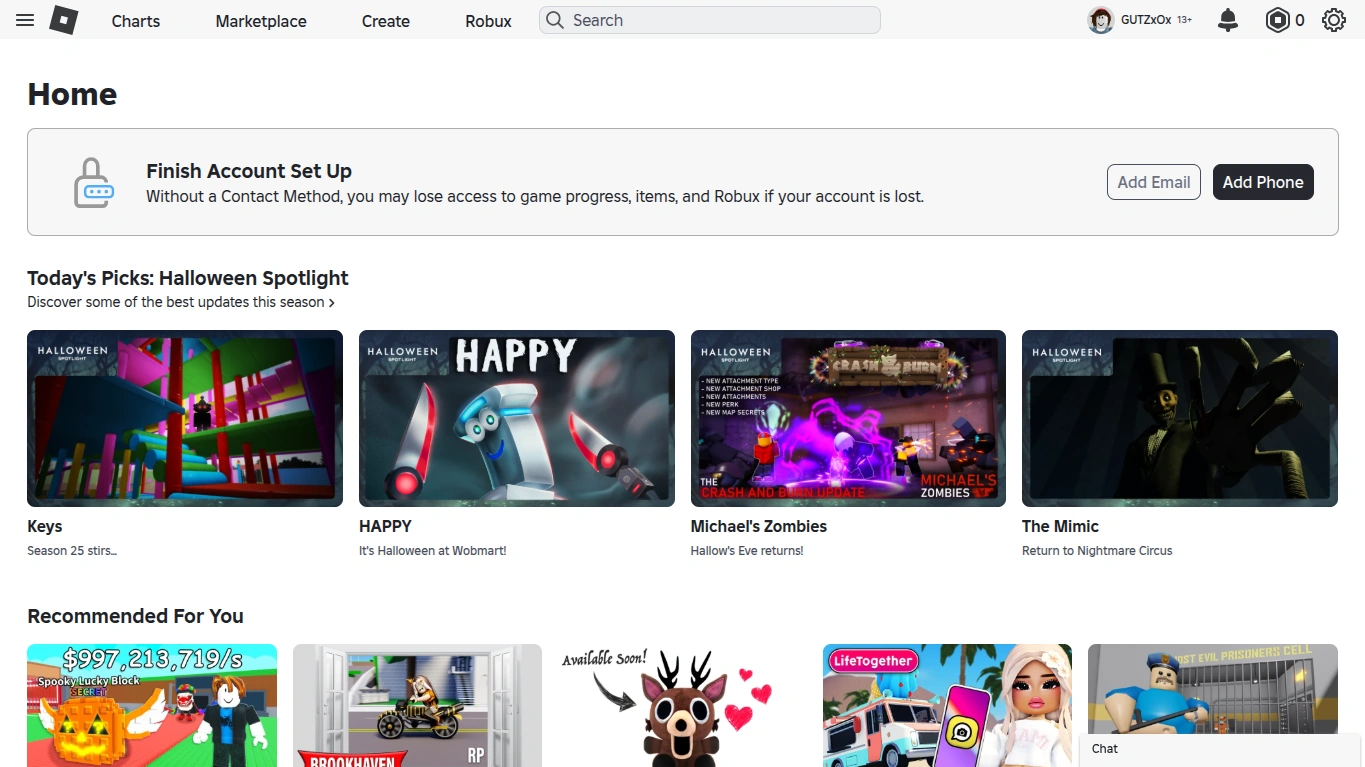The width and height of the screenshot is (1365, 767).
Task: Open The Mimic game thumbnail
Action: [x=1180, y=418]
